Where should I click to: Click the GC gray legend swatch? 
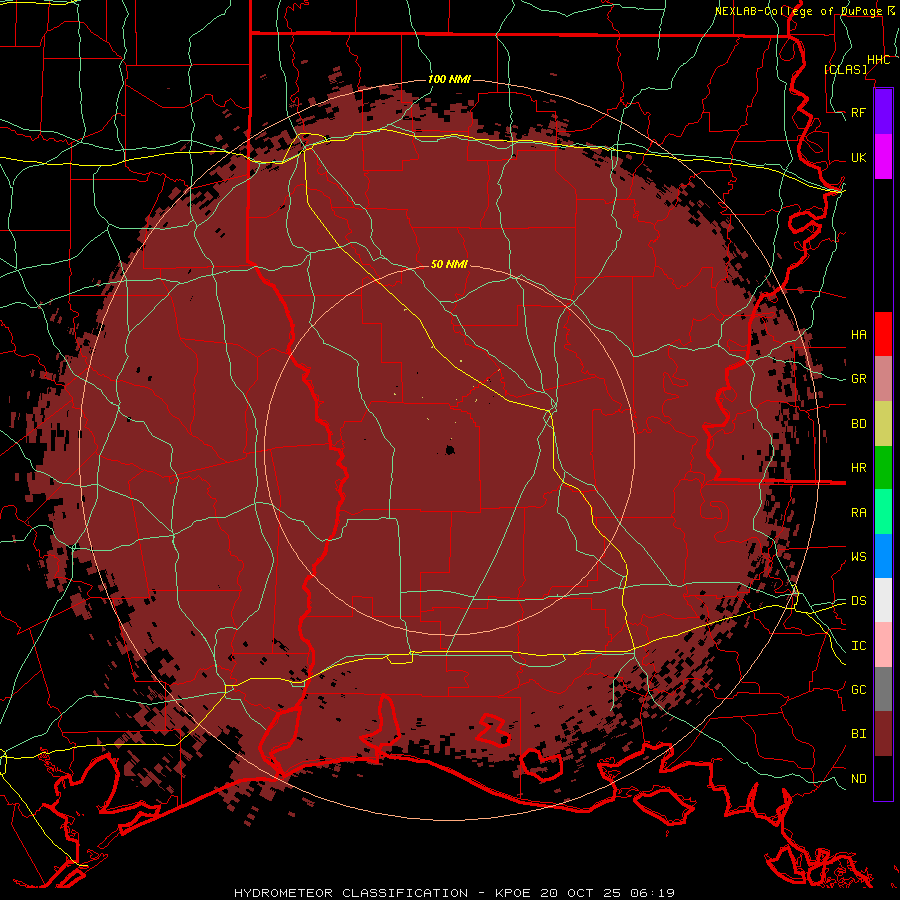point(883,689)
